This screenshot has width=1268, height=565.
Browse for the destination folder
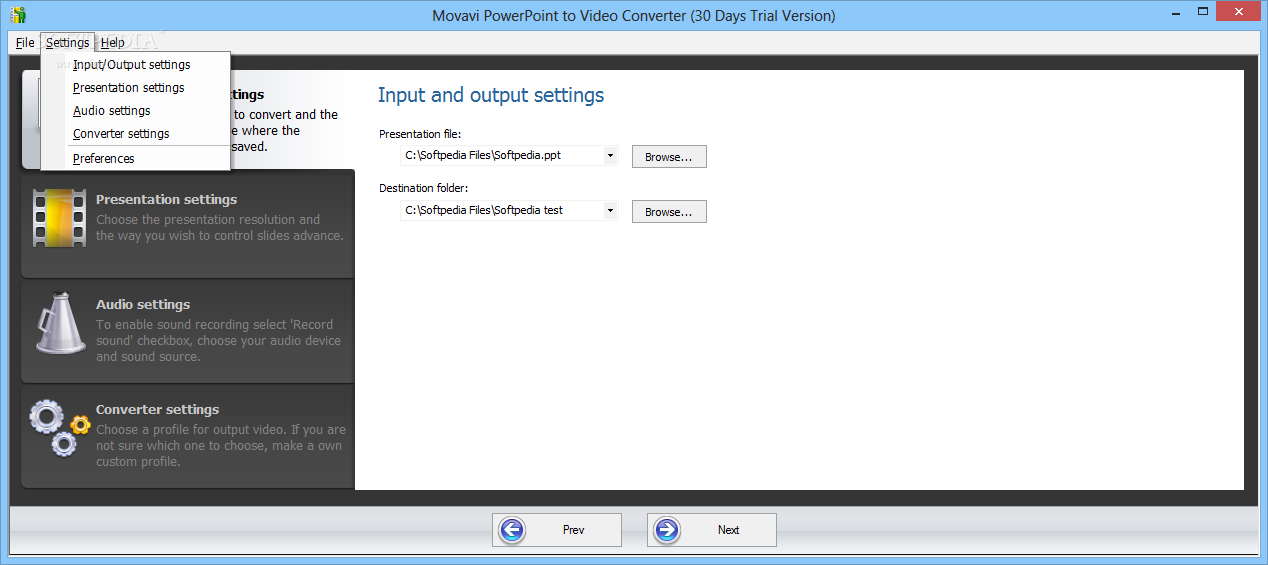coord(669,212)
